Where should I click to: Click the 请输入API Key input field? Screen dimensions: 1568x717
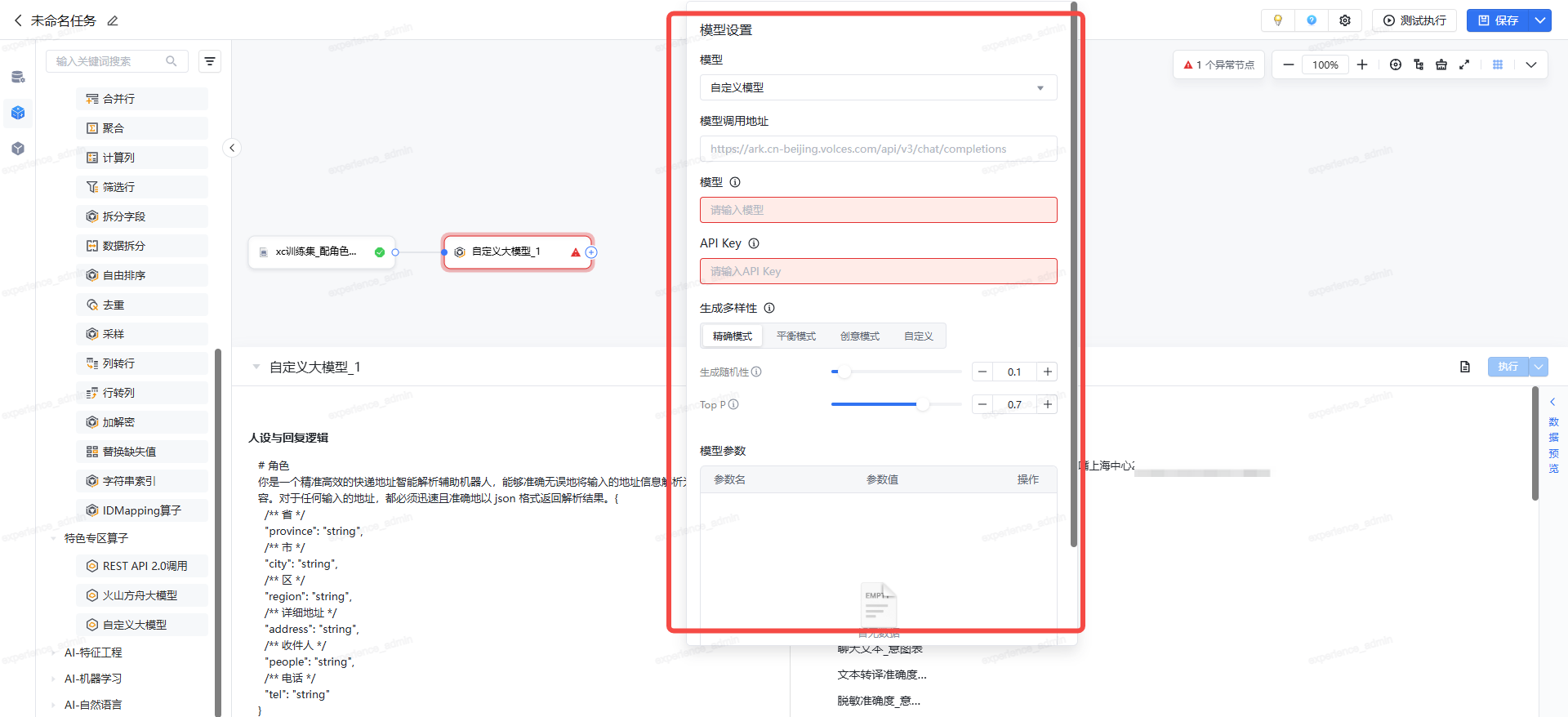[x=878, y=271]
